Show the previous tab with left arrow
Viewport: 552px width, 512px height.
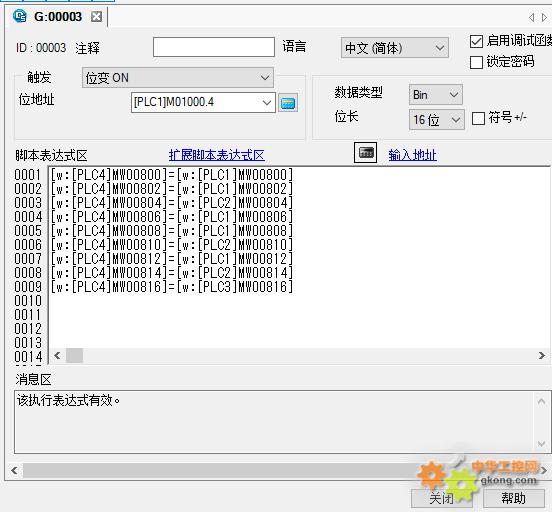click(x=532, y=17)
